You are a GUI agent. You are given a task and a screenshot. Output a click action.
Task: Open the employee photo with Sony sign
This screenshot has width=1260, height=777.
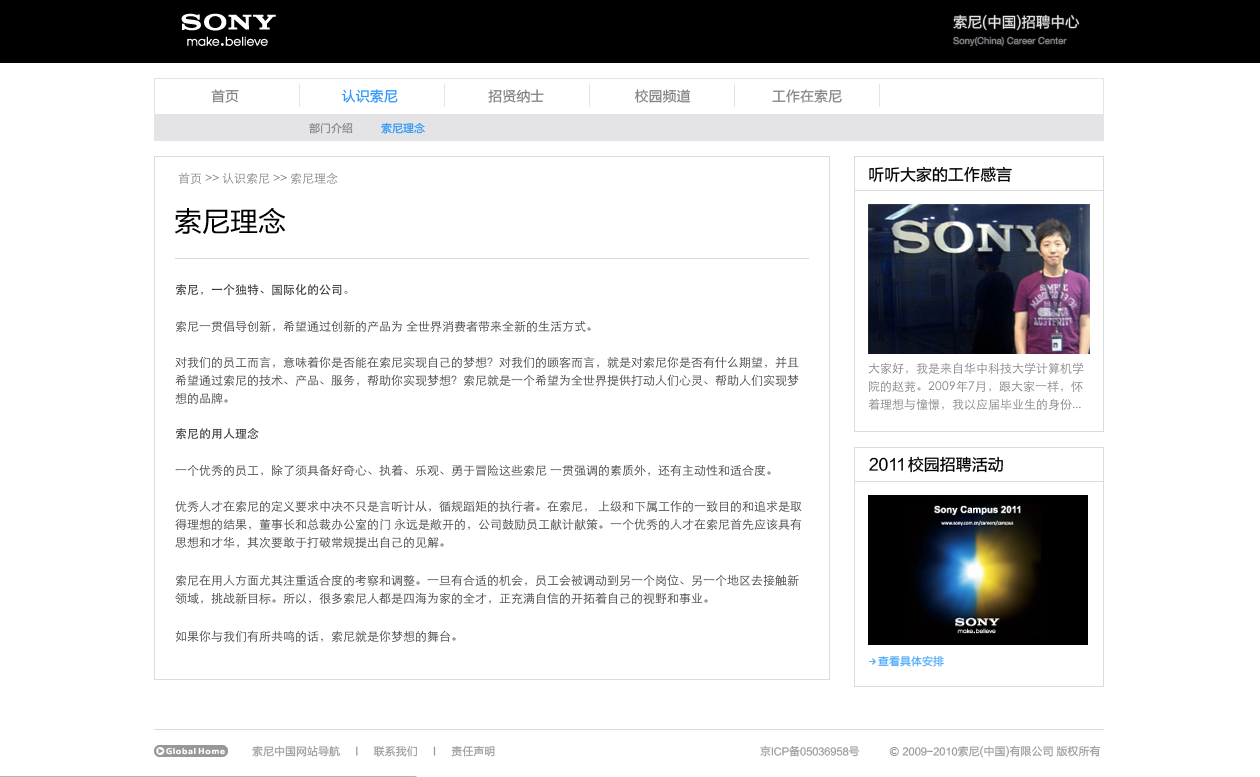pos(978,279)
